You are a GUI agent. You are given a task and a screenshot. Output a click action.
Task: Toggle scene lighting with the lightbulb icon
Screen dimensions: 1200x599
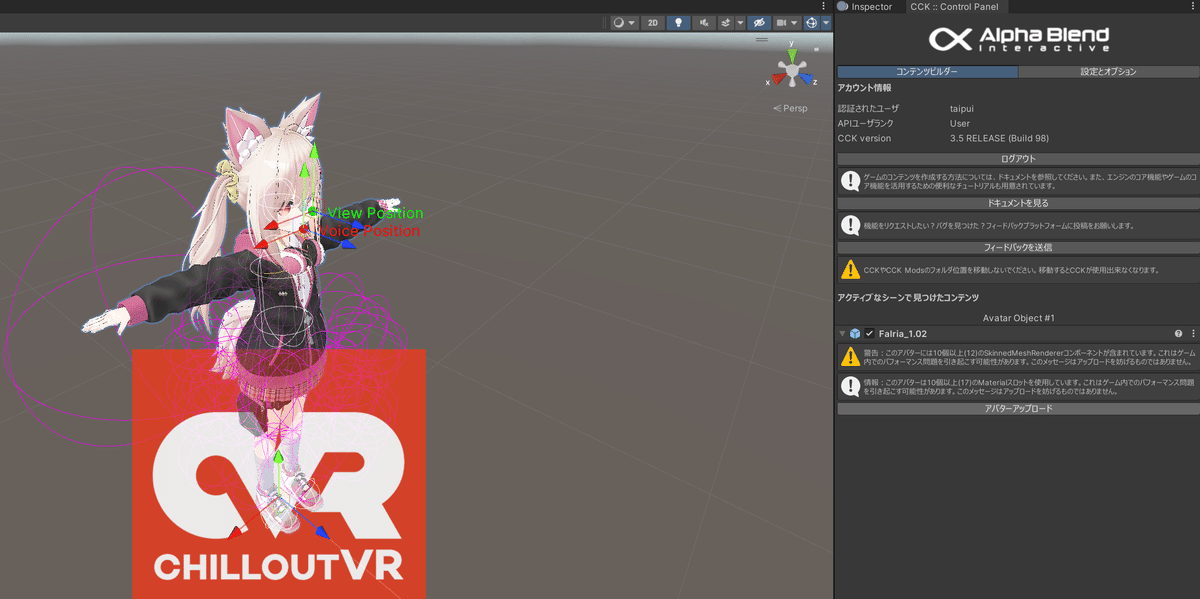[x=678, y=22]
